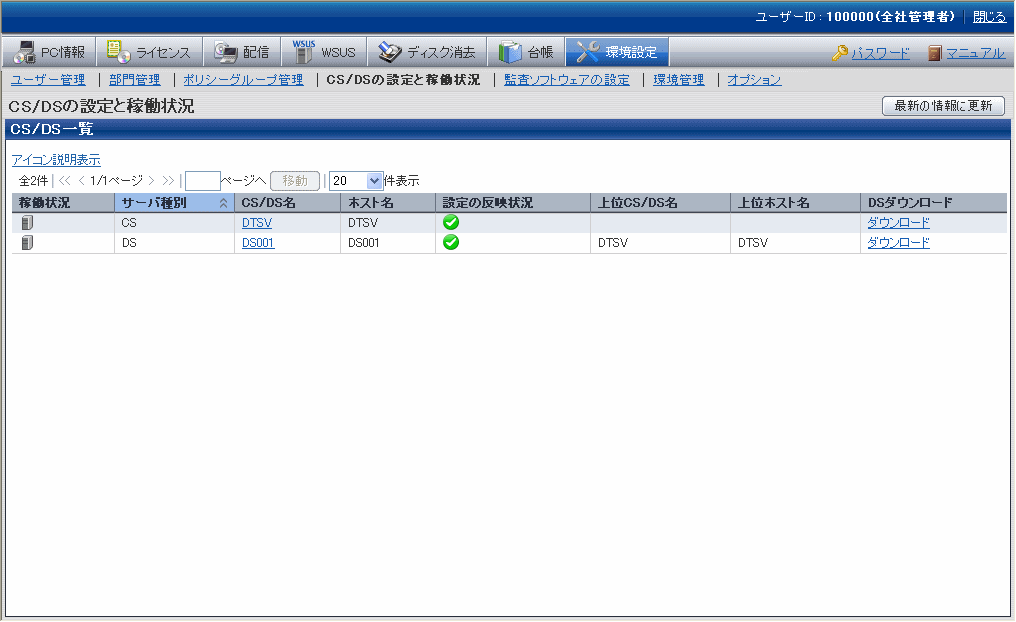The image size is (1016, 622).
Task: Click the 全2件 count text
Action: coord(33,181)
